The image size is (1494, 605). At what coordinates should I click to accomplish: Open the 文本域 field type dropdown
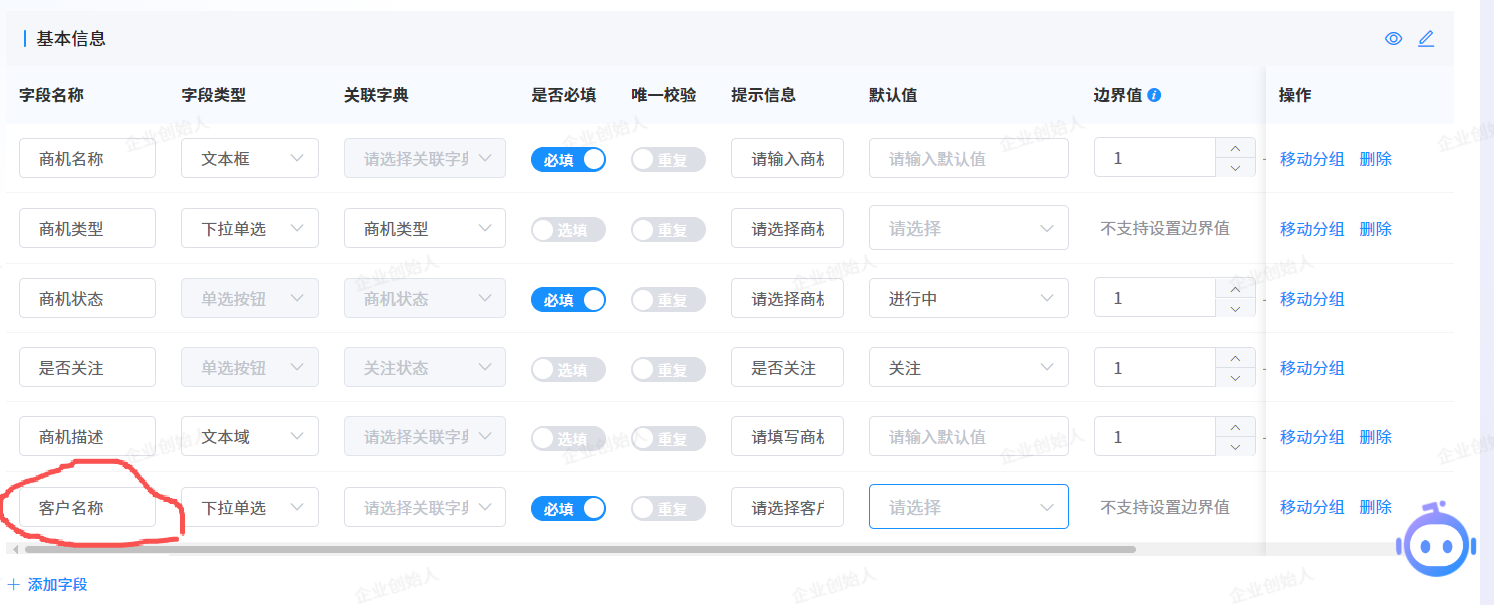(250, 437)
